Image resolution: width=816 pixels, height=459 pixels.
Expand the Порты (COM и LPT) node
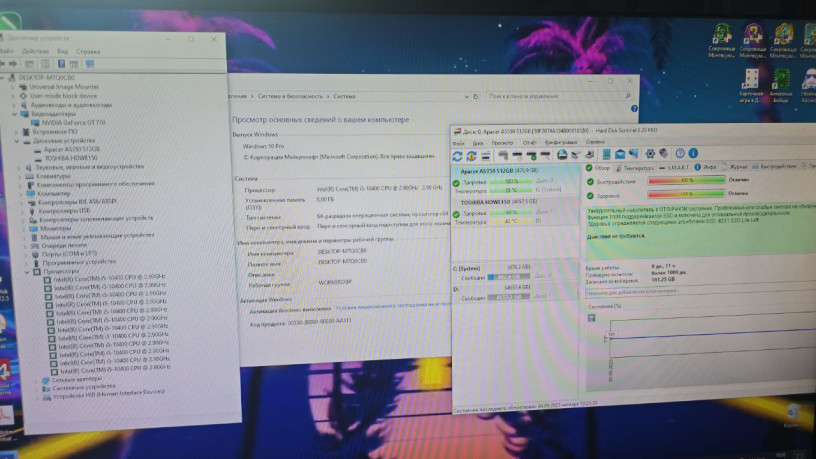[x=26, y=254]
